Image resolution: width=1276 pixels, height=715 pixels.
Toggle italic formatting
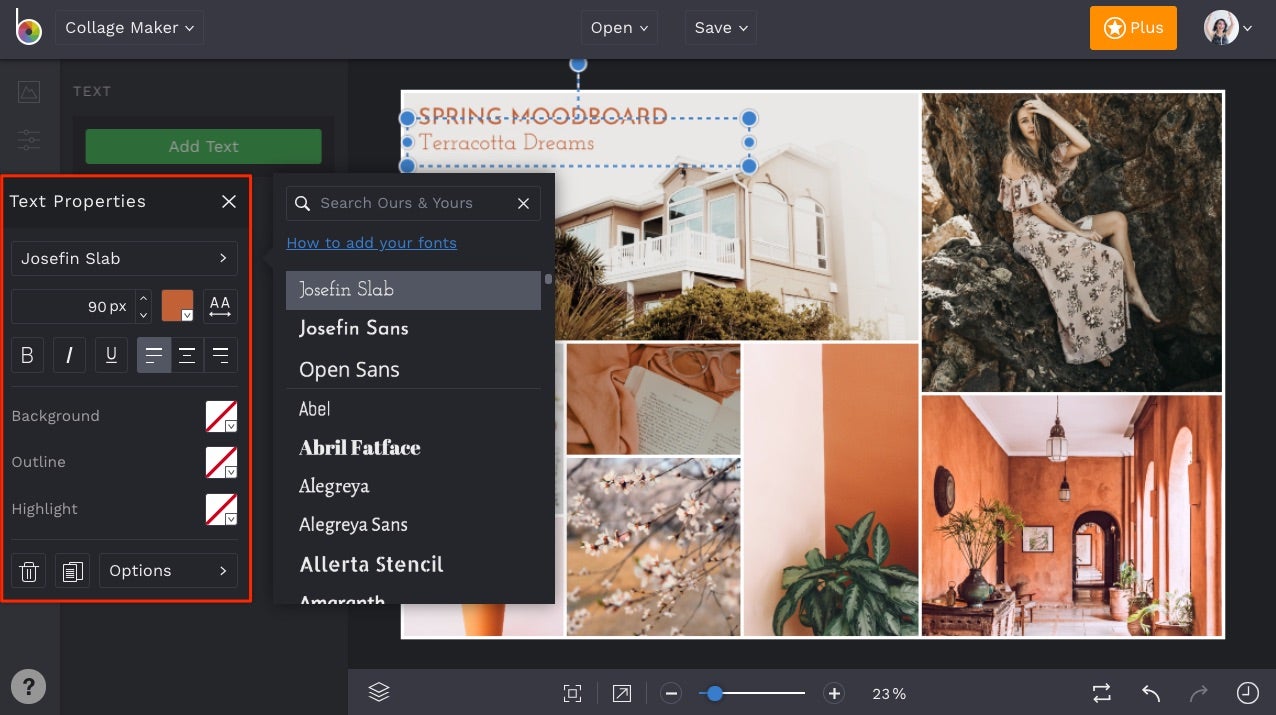tap(69, 355)
